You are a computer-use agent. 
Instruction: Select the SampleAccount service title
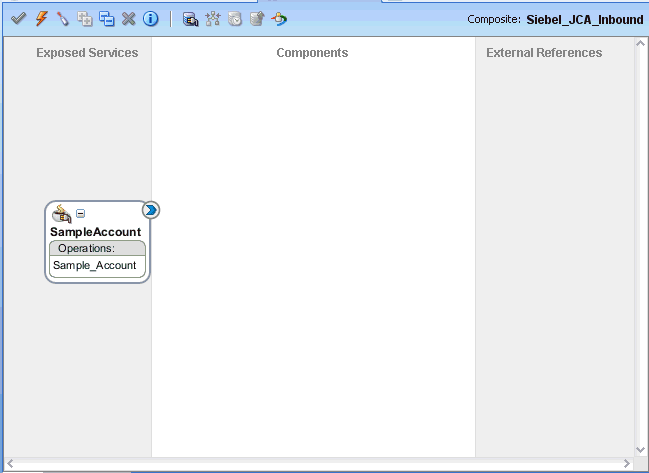point(96,232)
